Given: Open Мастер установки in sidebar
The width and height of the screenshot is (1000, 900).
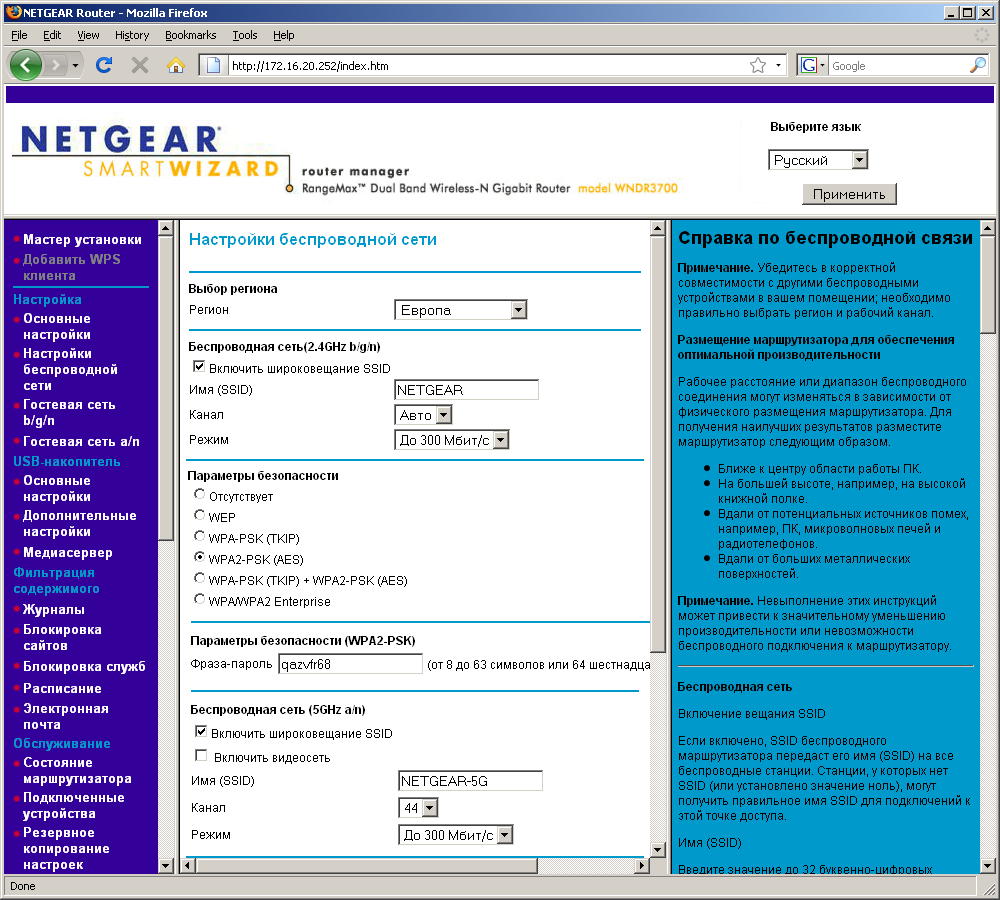Looking at the screenshot, I should [82, 239].
